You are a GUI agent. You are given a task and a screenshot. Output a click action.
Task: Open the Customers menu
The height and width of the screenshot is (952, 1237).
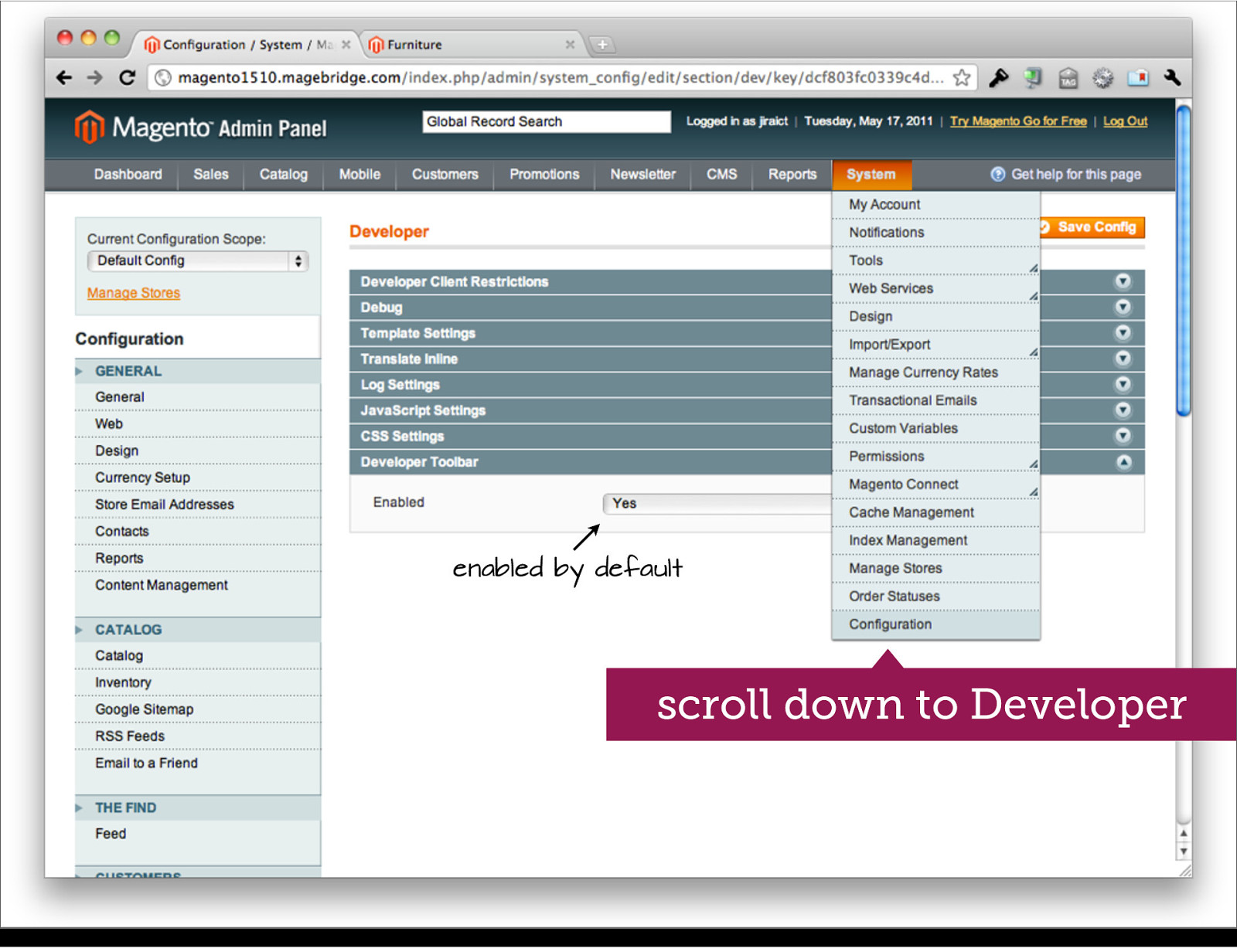point(445,175)
